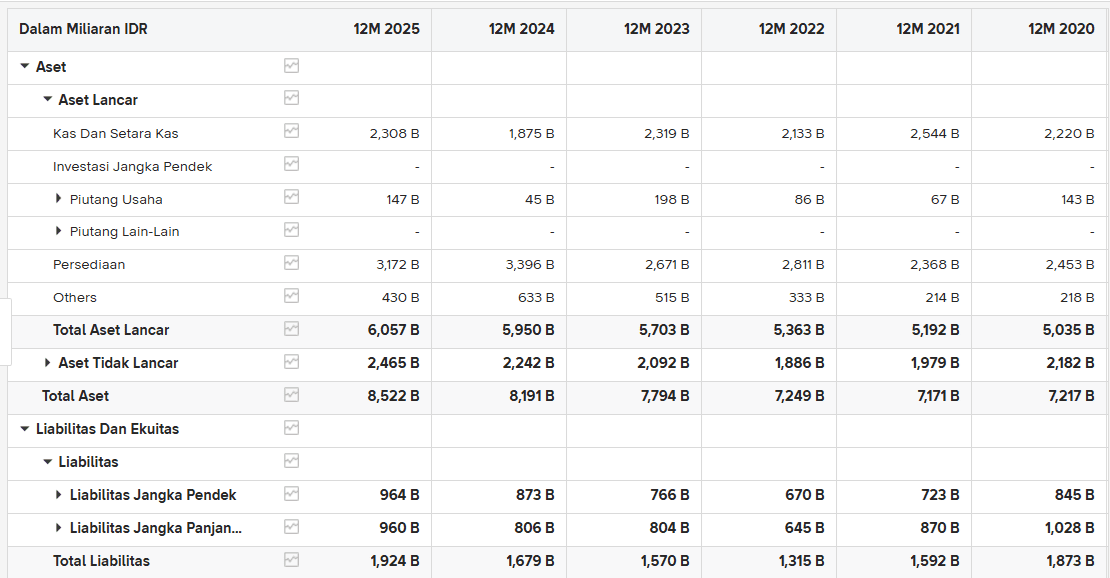Show chart for Others row

coord(291,295)
